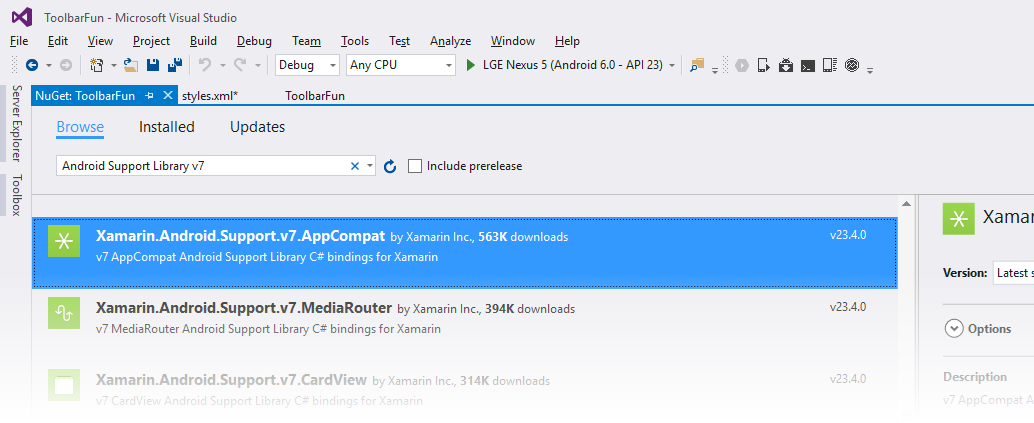Click the Visual Studio logo icon
This screenshot has height=423, width=1034.
(21, 16)
